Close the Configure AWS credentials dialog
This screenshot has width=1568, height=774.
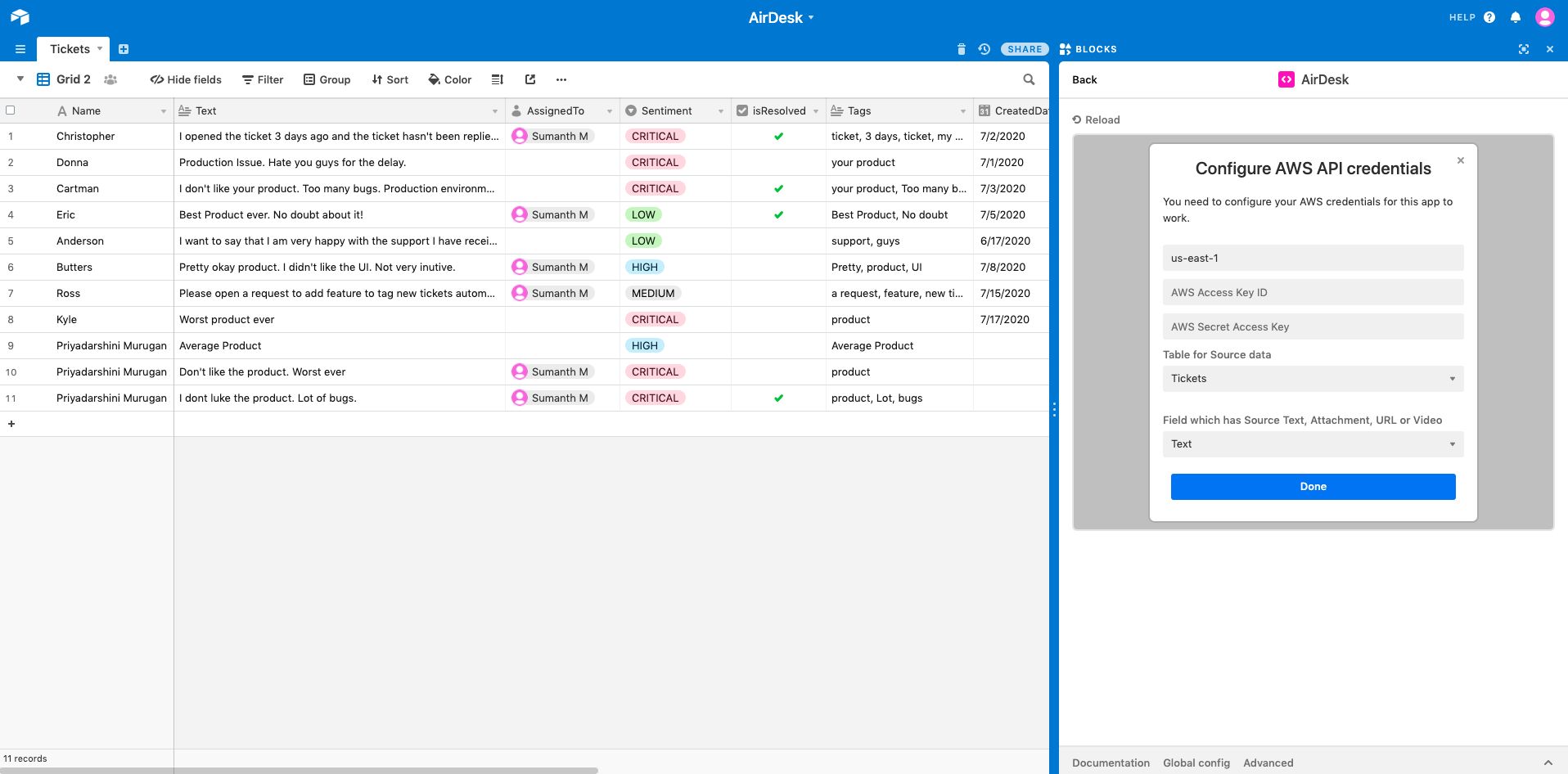coord(1461,160)
